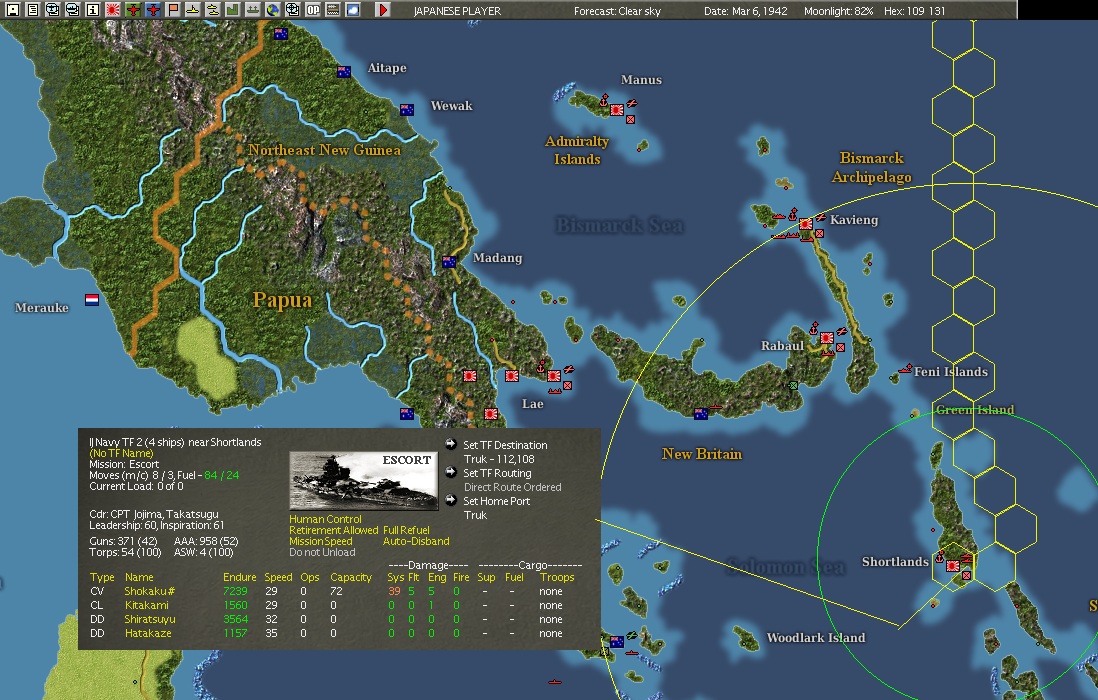1098x700 pixels.
Task: Click the ESCORT ship picture
Action: pos(363,480)
